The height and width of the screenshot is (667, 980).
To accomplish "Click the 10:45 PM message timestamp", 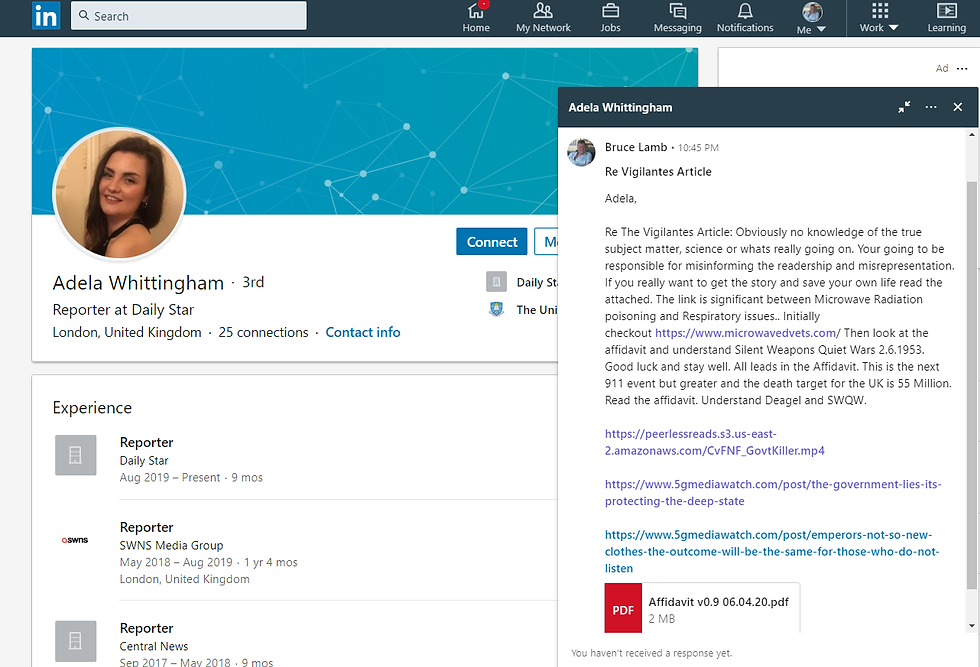I will coord(698,148).
